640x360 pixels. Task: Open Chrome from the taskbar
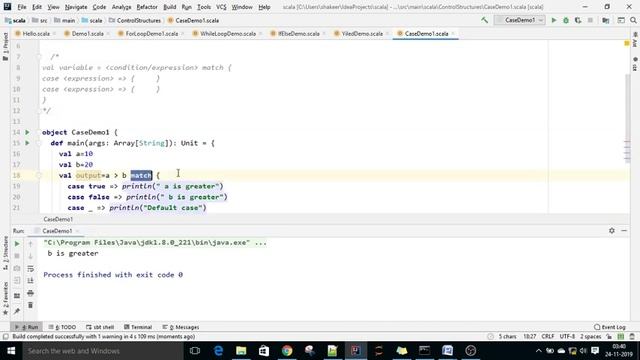[x=287, y=351]
